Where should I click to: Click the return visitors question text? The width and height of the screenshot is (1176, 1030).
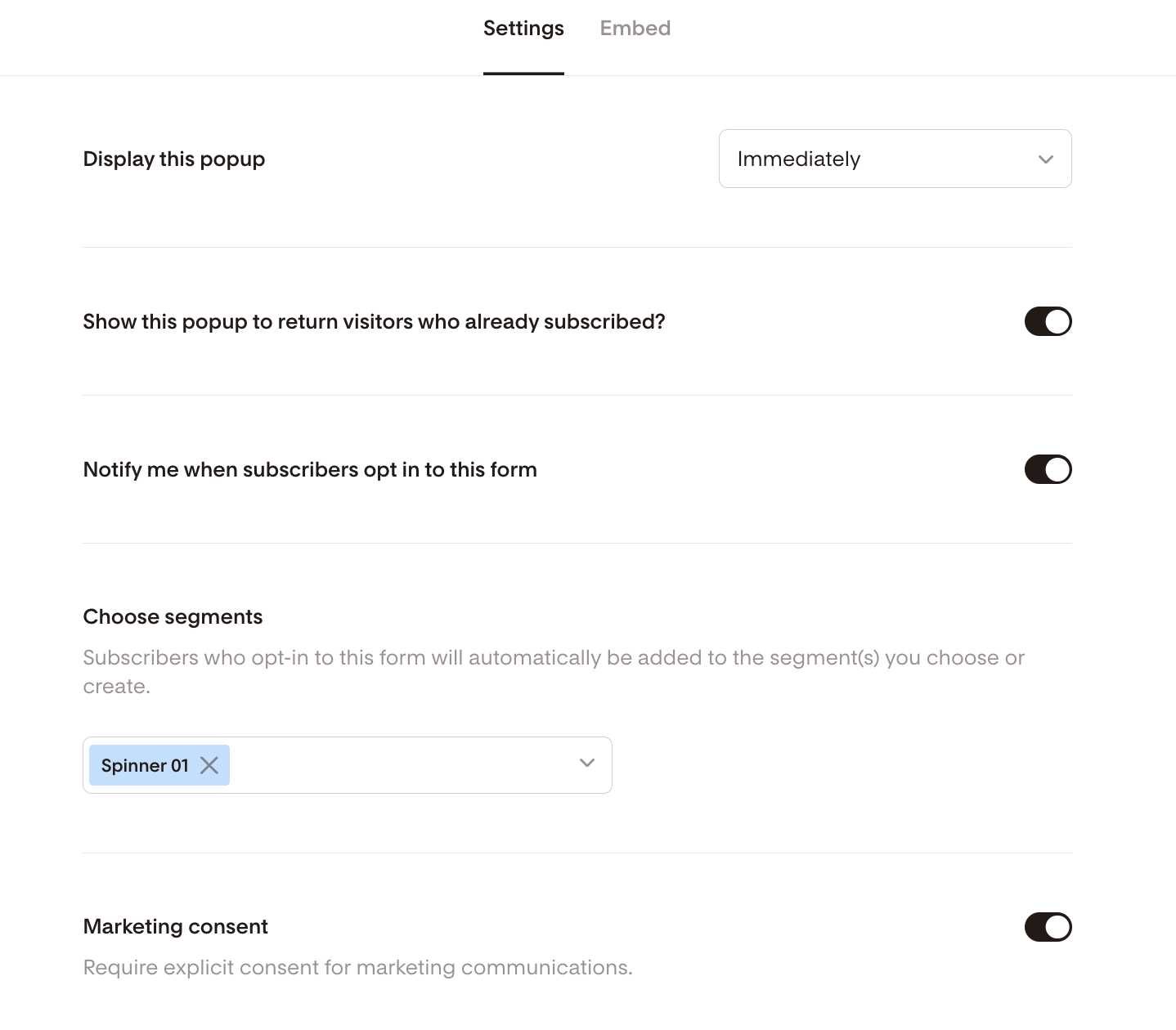pos(374,322)
